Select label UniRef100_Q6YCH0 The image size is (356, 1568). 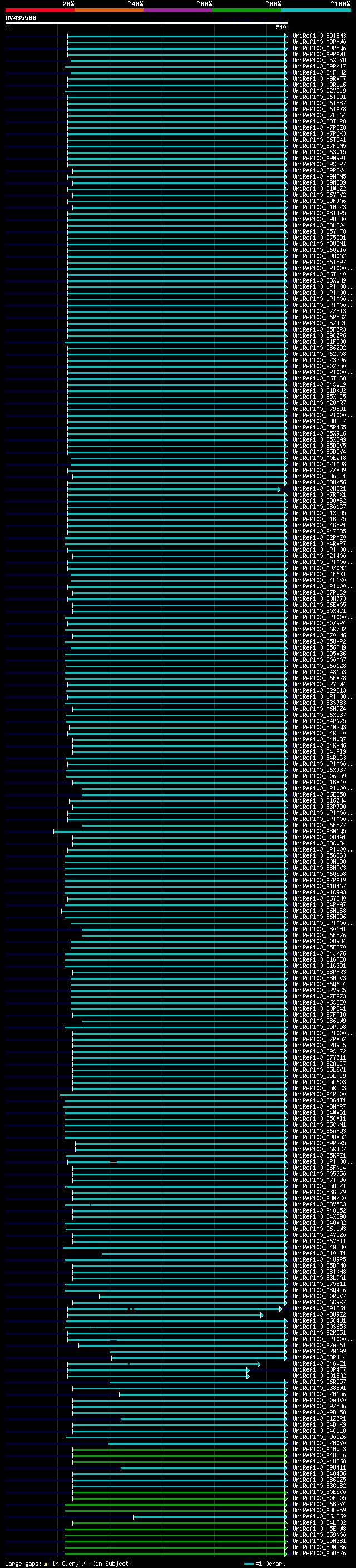(319, 898)
